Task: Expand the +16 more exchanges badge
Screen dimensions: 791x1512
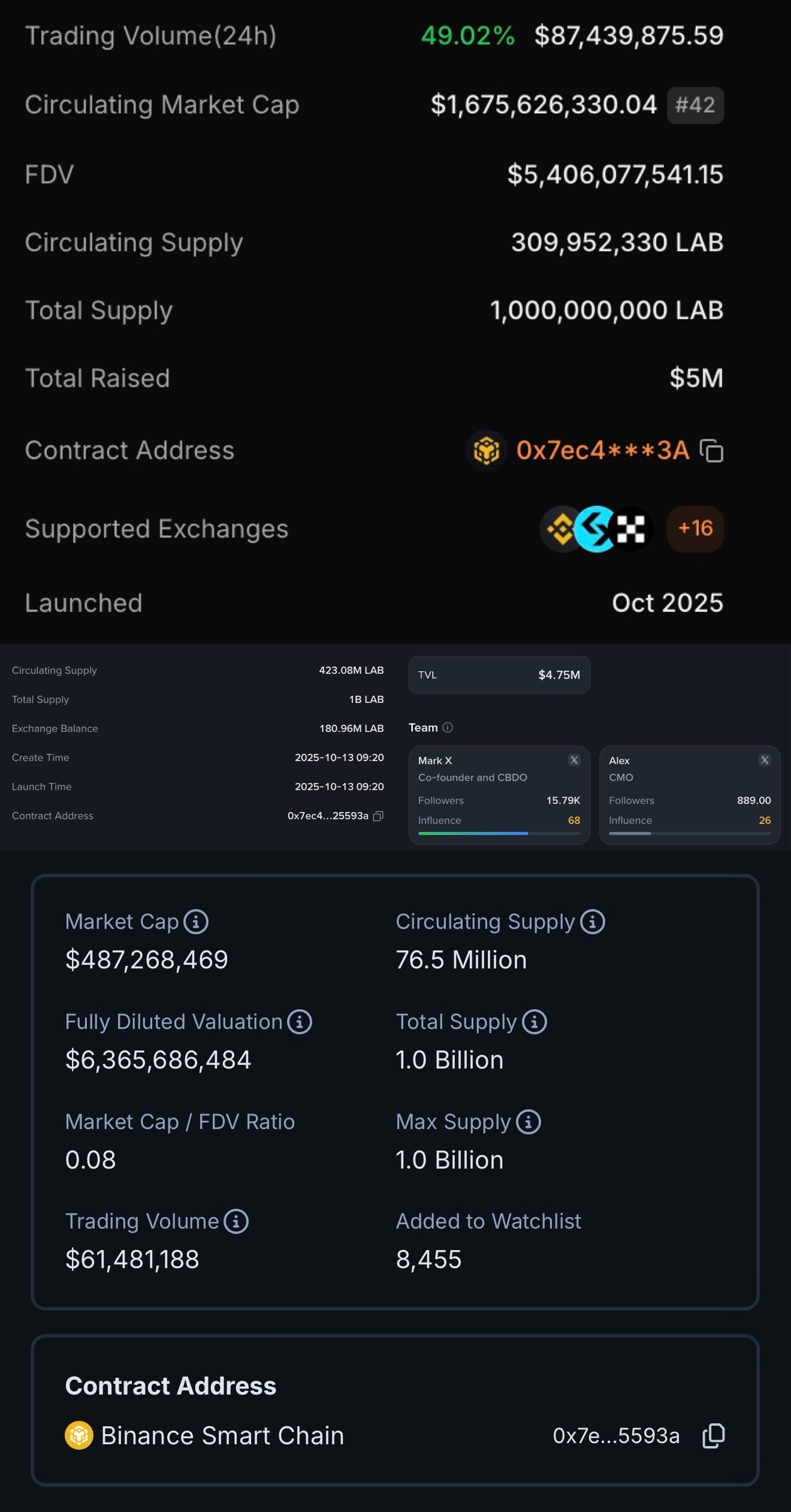Action: coord(695,529)
